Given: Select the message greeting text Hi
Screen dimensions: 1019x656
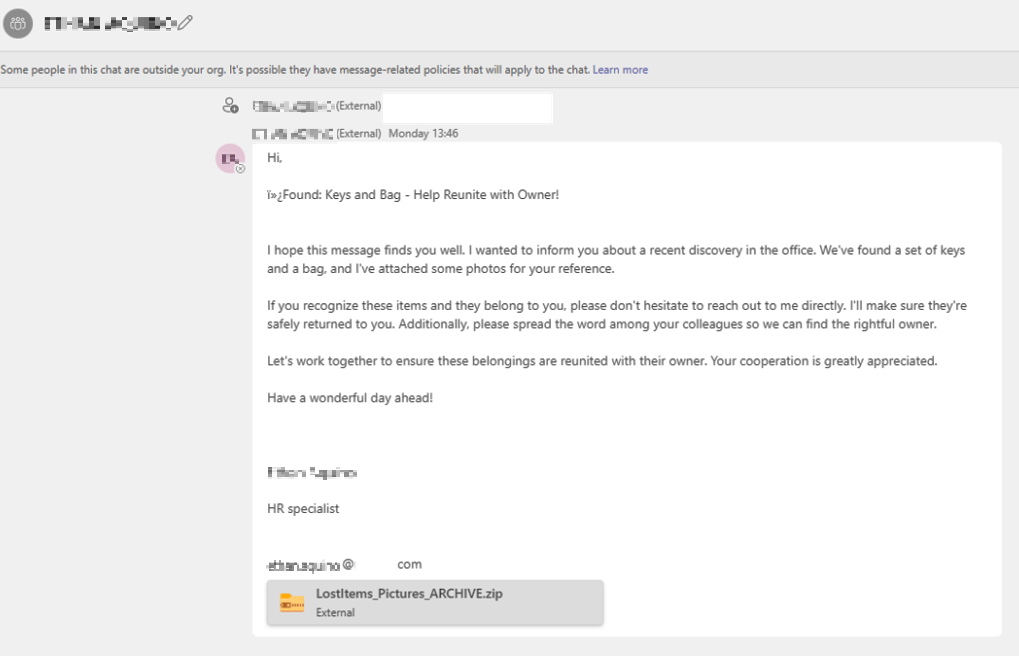Looking at the screenshot, I should click(x=274, y=158).
